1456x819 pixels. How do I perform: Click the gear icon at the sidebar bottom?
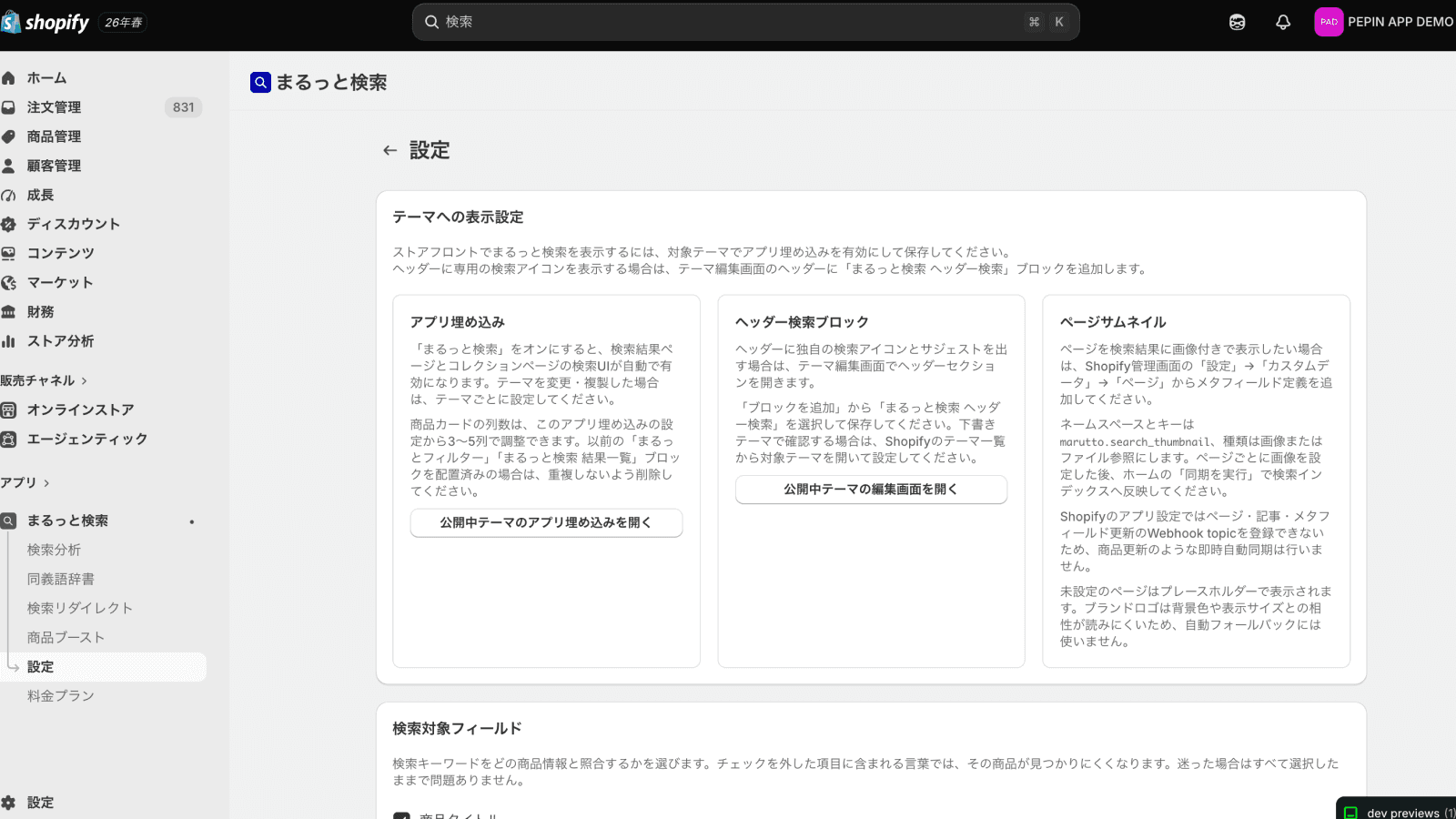point(9,803)
